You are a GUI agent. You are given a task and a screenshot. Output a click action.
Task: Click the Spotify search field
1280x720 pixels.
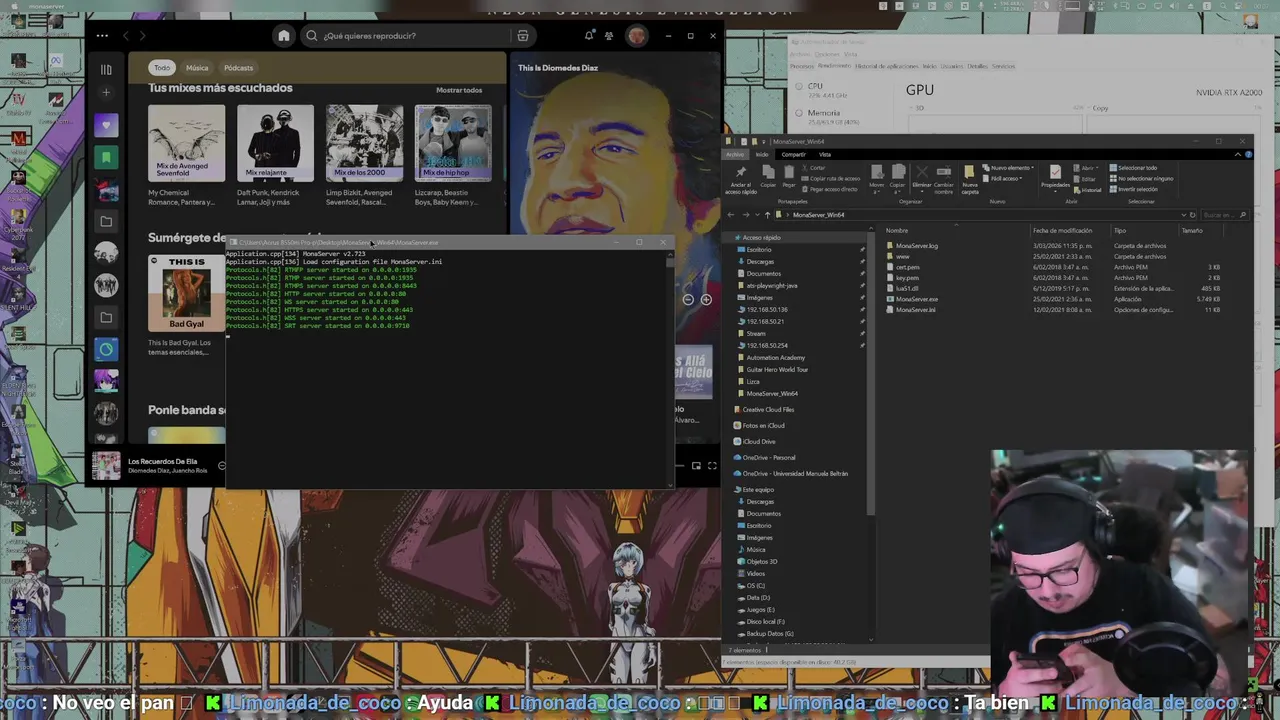click(x=418, y=36)
